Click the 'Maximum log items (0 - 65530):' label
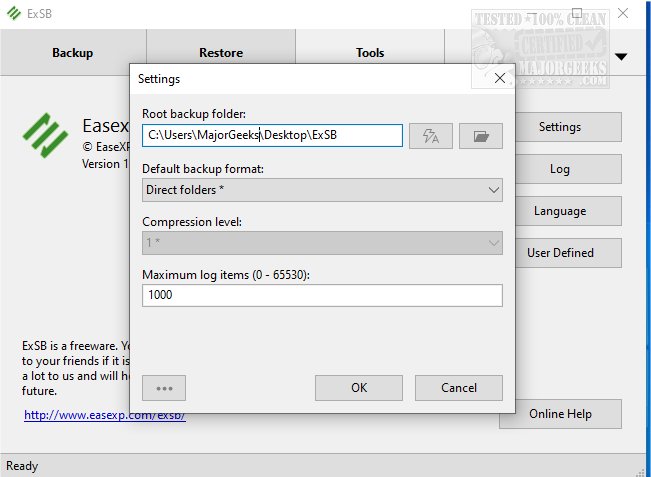This screenshot has height=477, width=651. tap(226, 275)
